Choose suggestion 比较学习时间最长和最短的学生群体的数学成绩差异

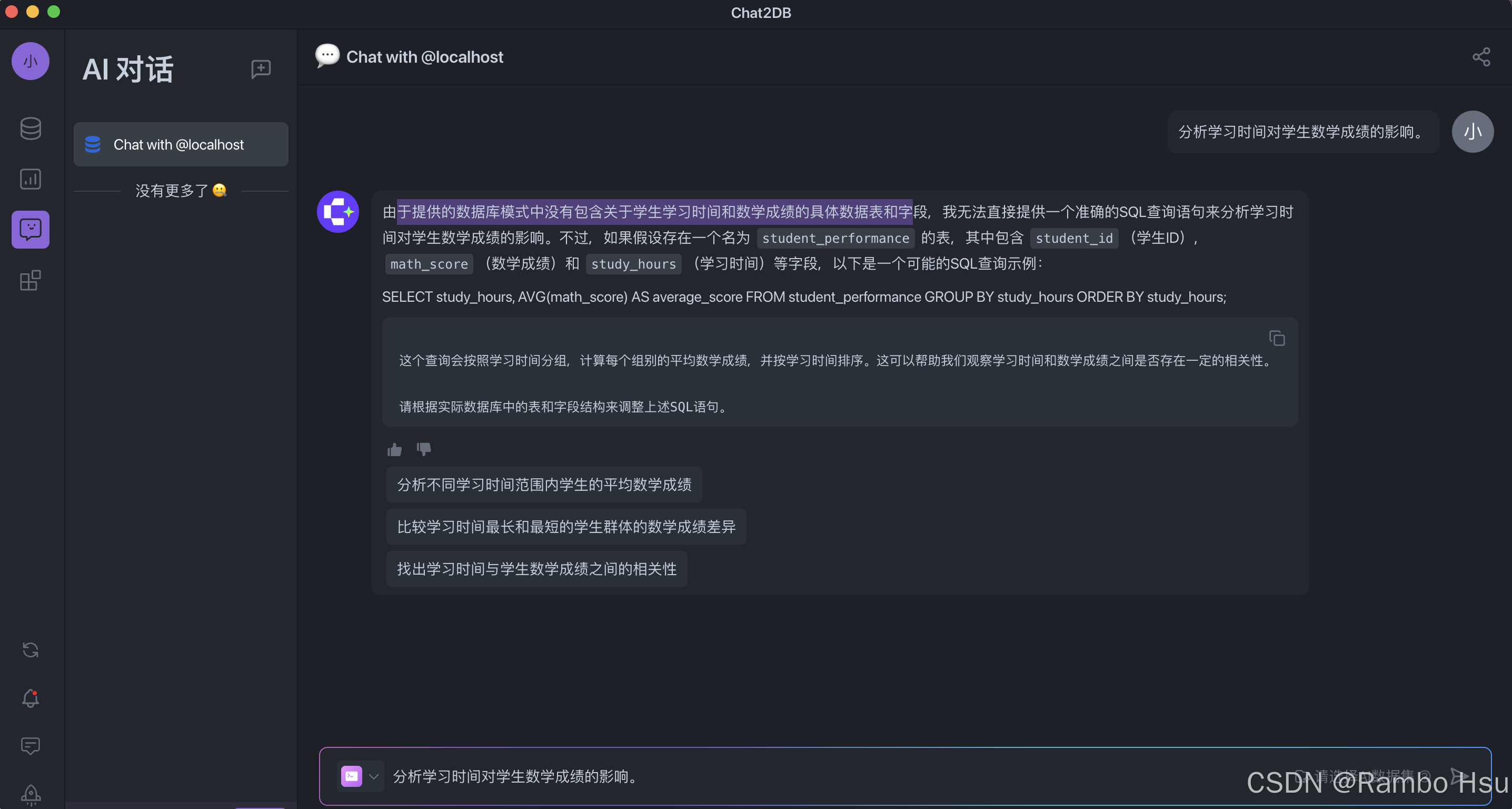(566, 527)
